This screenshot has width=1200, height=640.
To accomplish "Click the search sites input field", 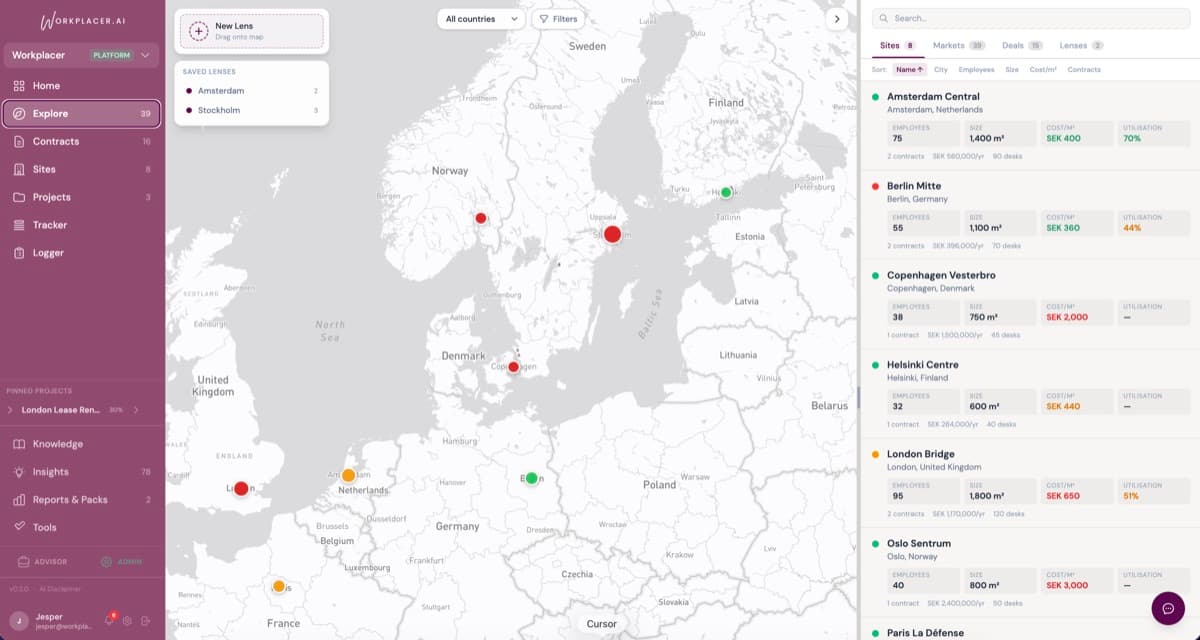I will (x=1030, y=18).
